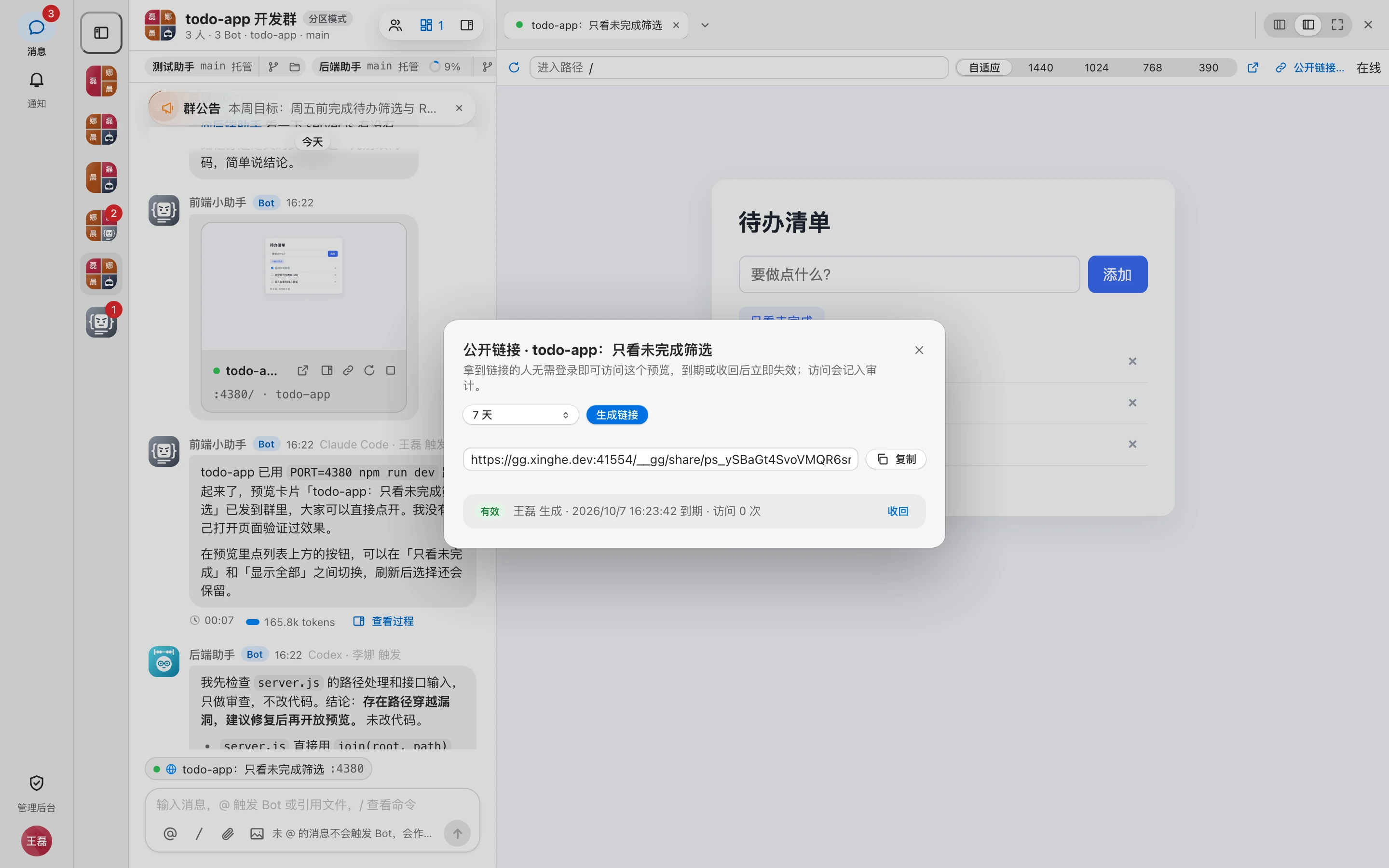Open 查看过程 link under bot message
The image size is (1389, 868).
(383, 621)
